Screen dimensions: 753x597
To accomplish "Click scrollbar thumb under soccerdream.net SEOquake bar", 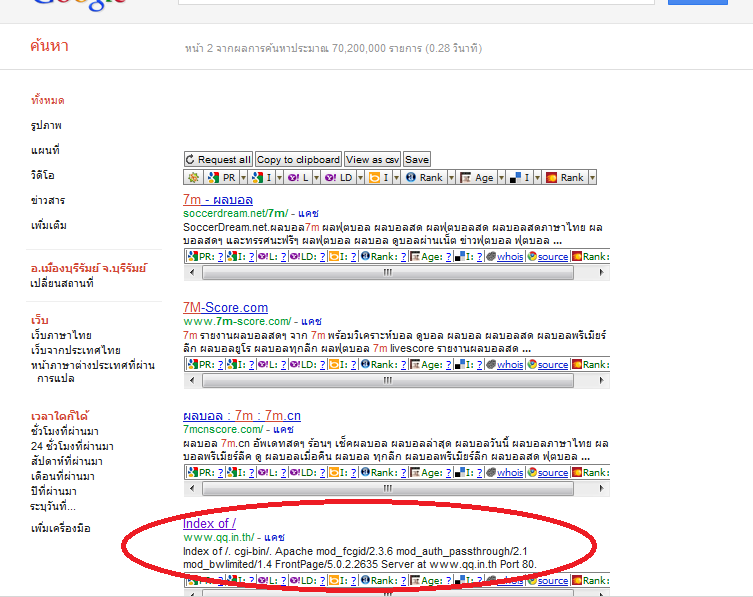I will tap(388, 272).
